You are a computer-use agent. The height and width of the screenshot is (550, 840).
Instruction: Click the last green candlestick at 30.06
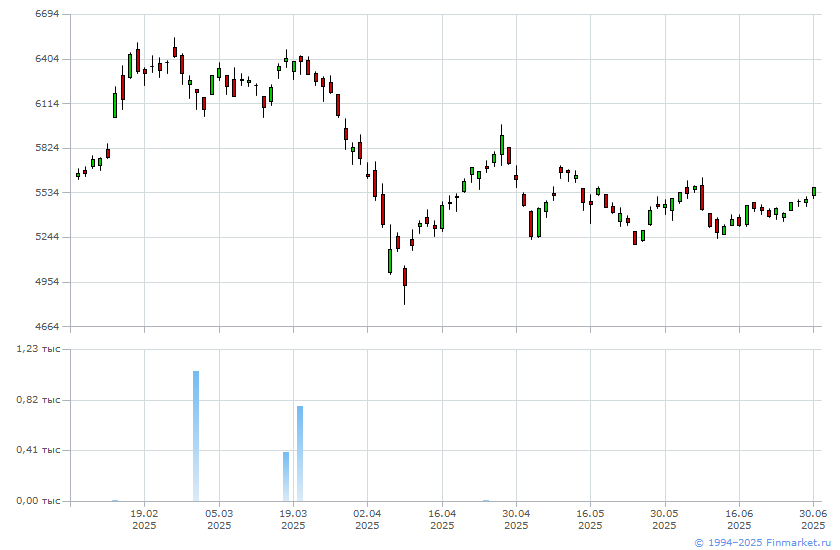pos(814,192)
